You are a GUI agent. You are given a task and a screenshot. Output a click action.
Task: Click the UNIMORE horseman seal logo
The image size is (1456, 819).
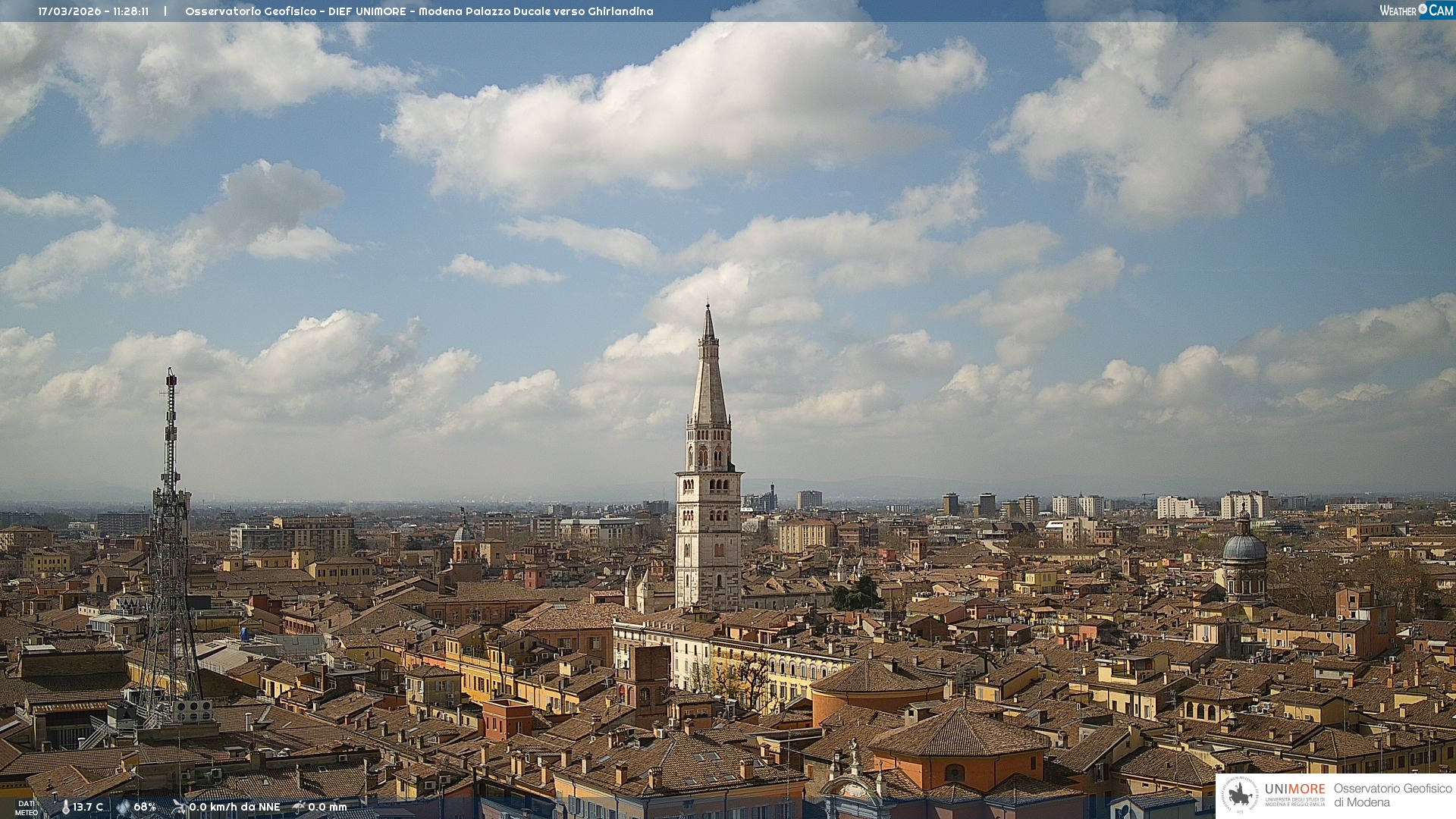tap(1241, 795)
